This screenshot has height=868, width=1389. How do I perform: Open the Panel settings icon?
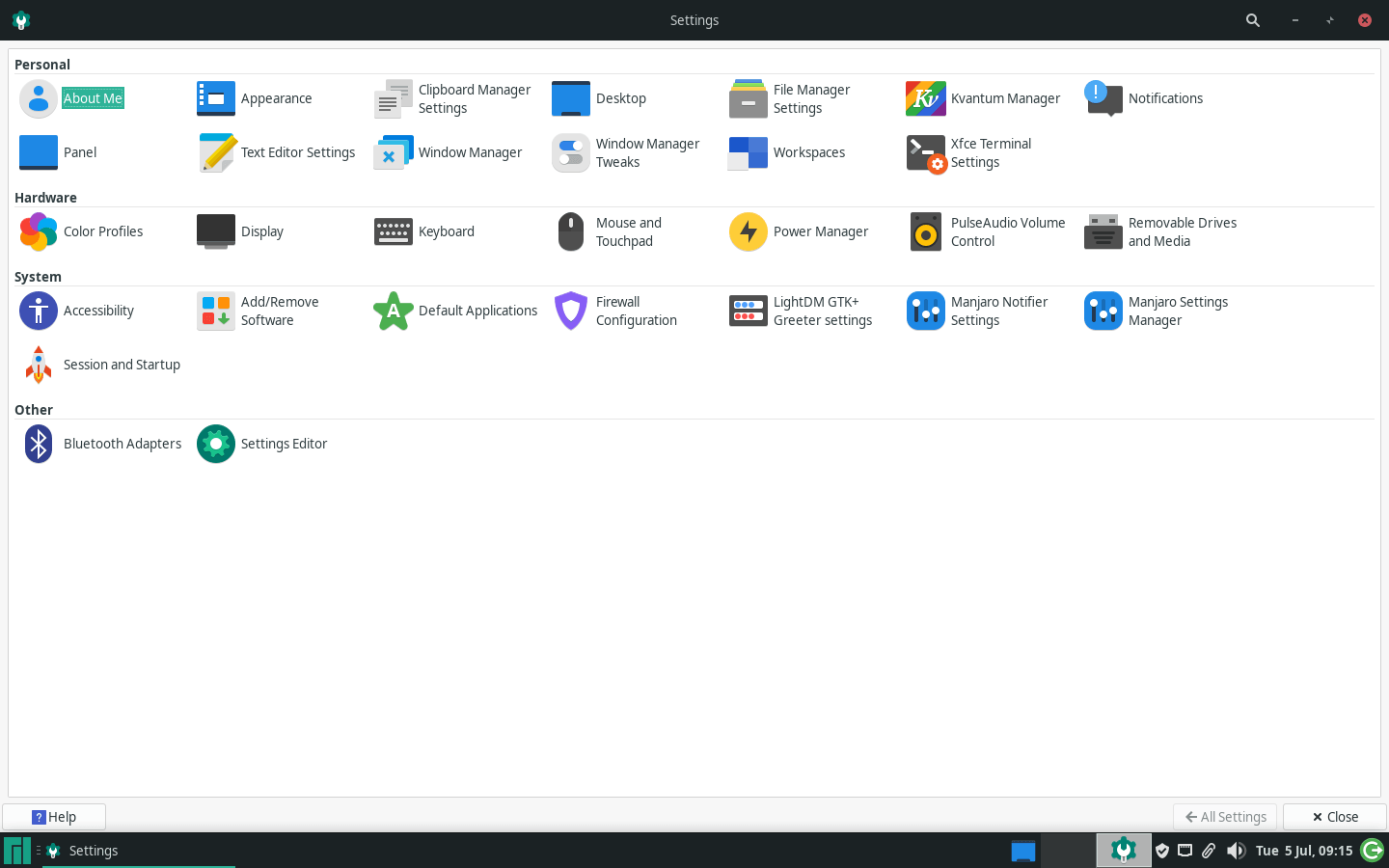[x=39, y=152]
